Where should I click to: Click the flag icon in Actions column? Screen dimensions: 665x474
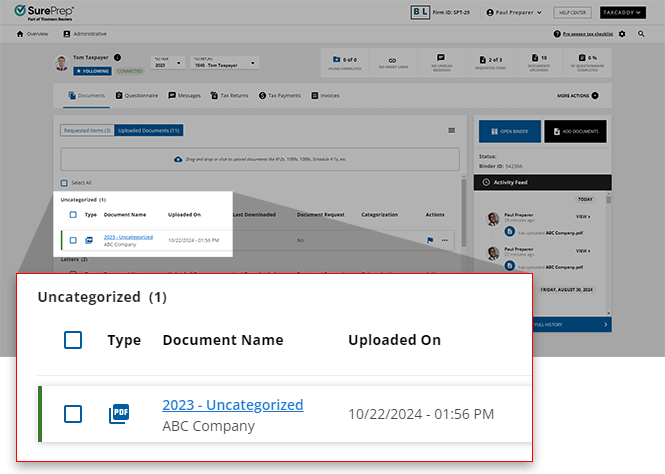click(429, 240)
